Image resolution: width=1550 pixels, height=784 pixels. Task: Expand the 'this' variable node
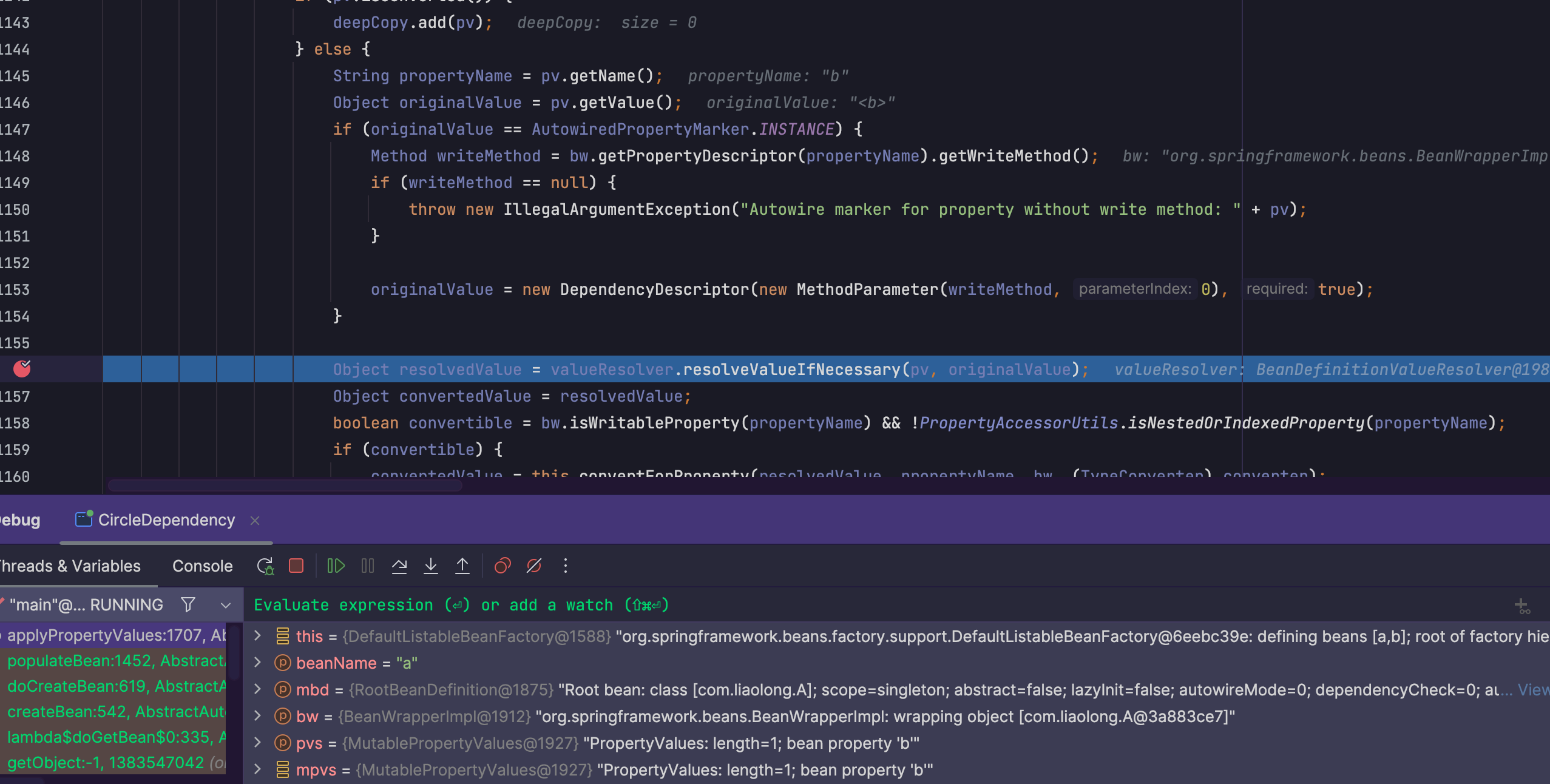[x=257, y=636]
